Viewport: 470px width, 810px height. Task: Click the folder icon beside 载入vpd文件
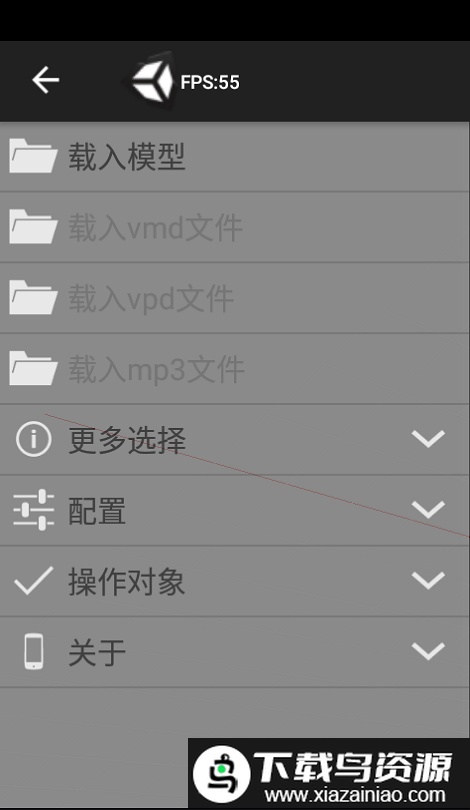coord(33,297)
